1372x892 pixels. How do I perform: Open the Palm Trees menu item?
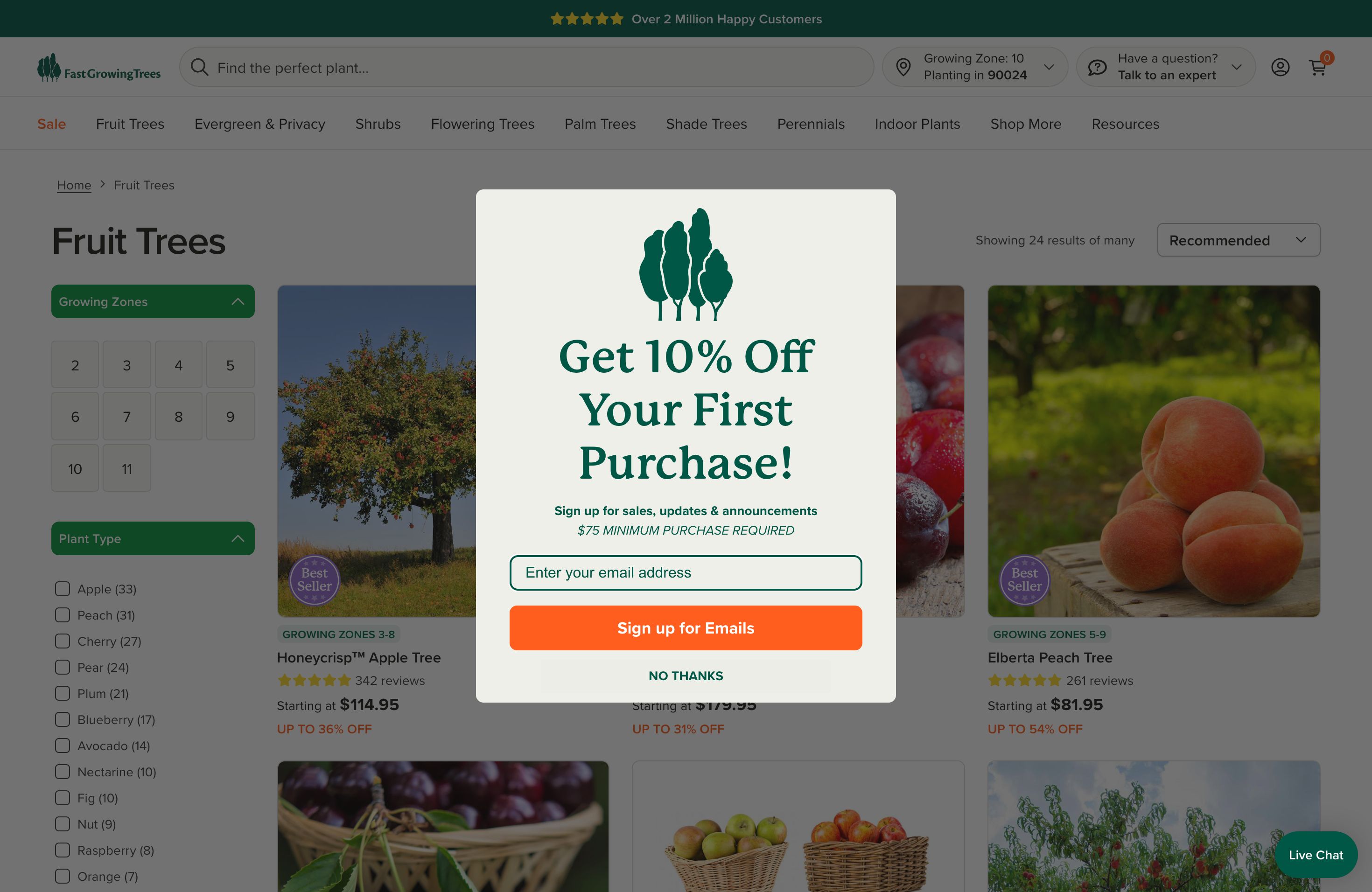point(600,124)
